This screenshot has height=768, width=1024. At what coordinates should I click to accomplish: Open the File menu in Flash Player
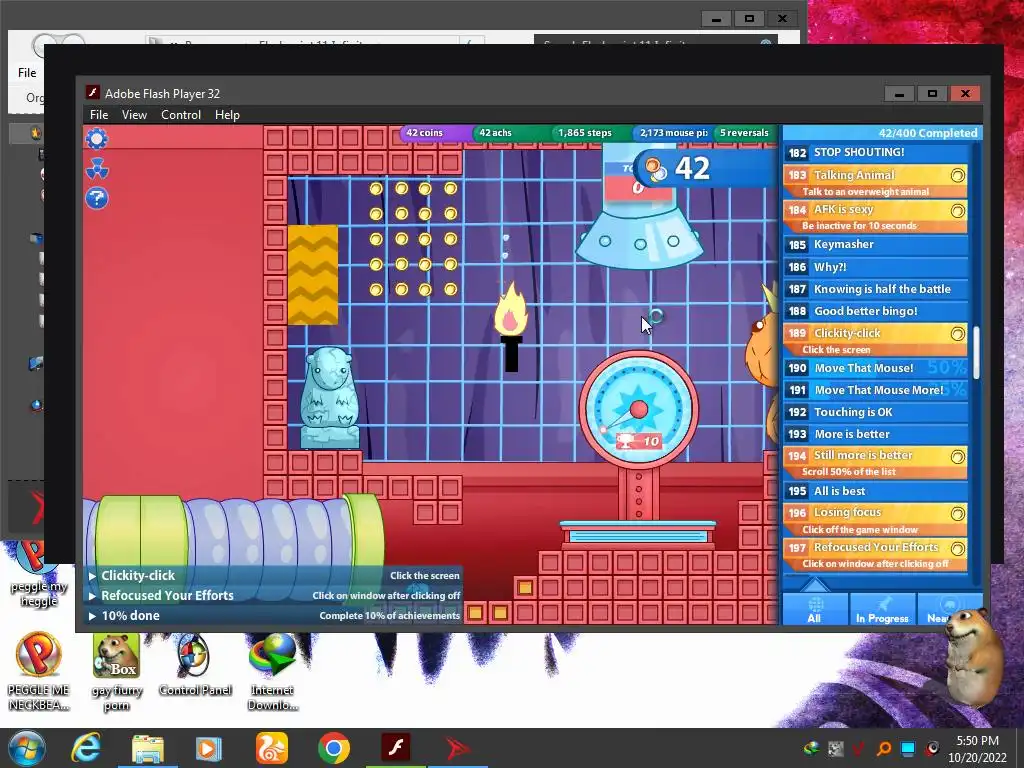click(x=99, y=115)
